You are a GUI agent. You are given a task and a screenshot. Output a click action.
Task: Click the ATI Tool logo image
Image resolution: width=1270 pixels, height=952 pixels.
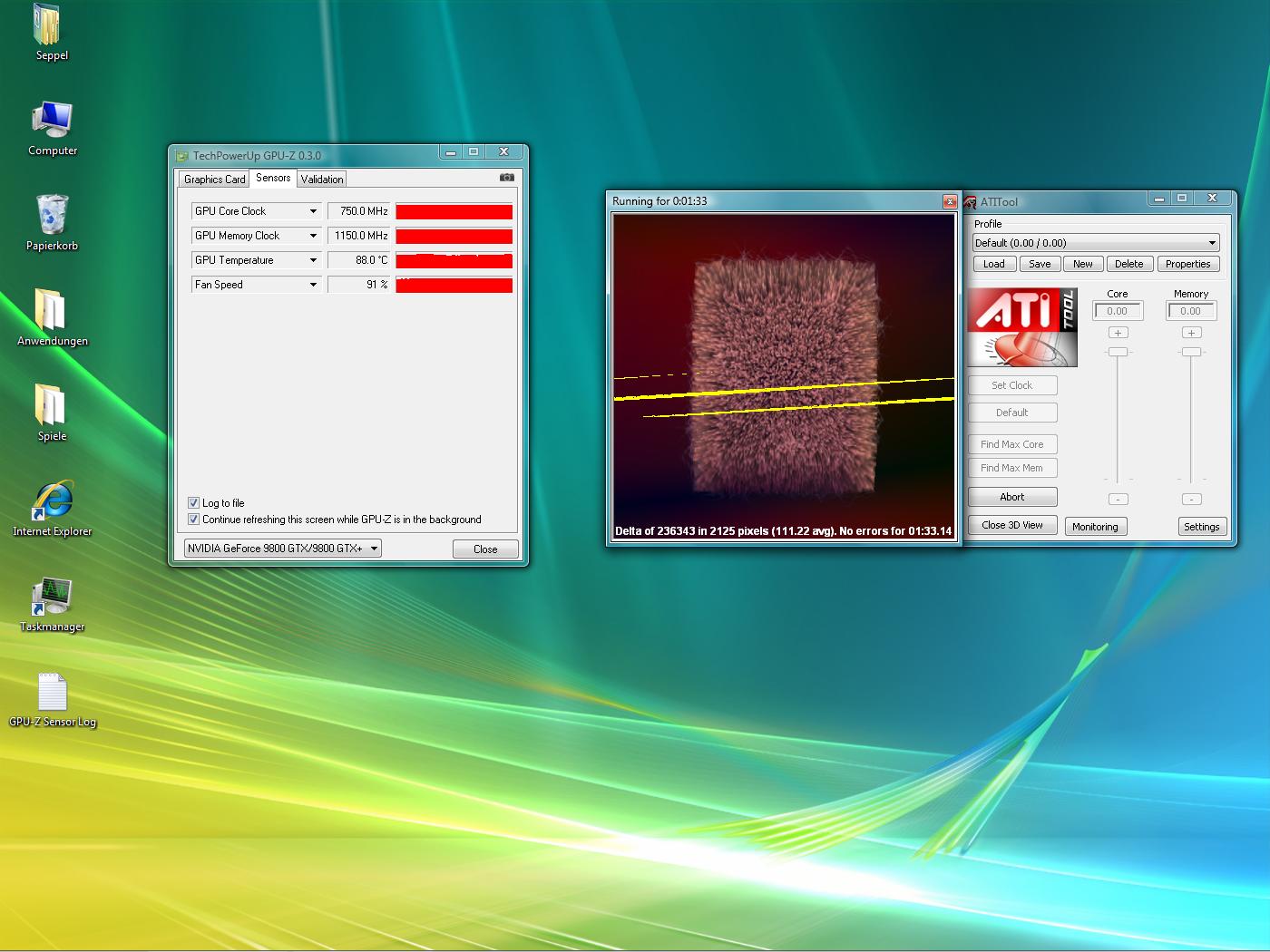pos(1022,327)
